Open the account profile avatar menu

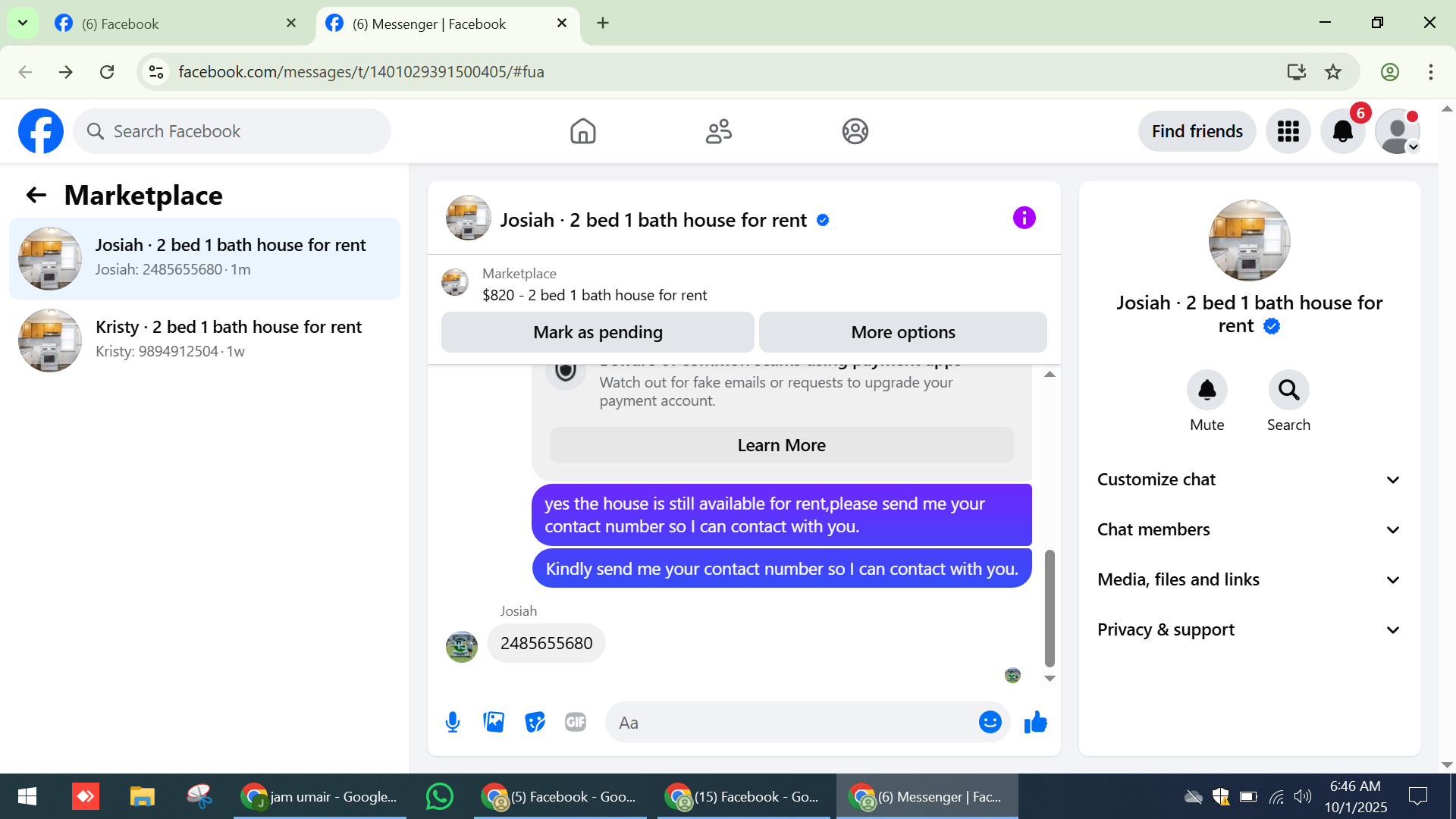coord(1398,131)
